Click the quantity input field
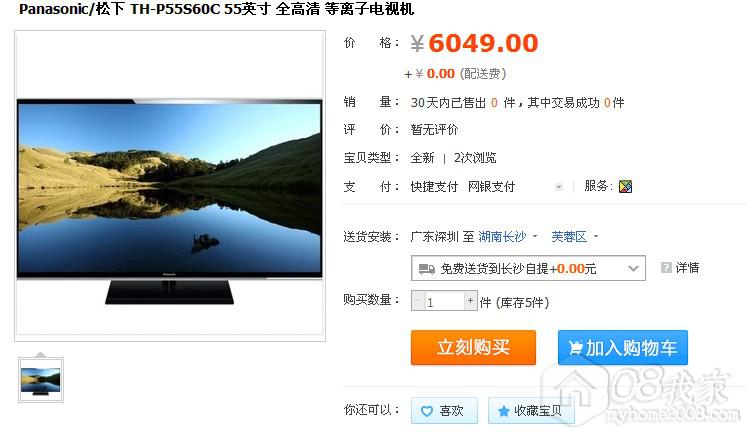This screenshot has width=747, height=432. tap(444, 301)
